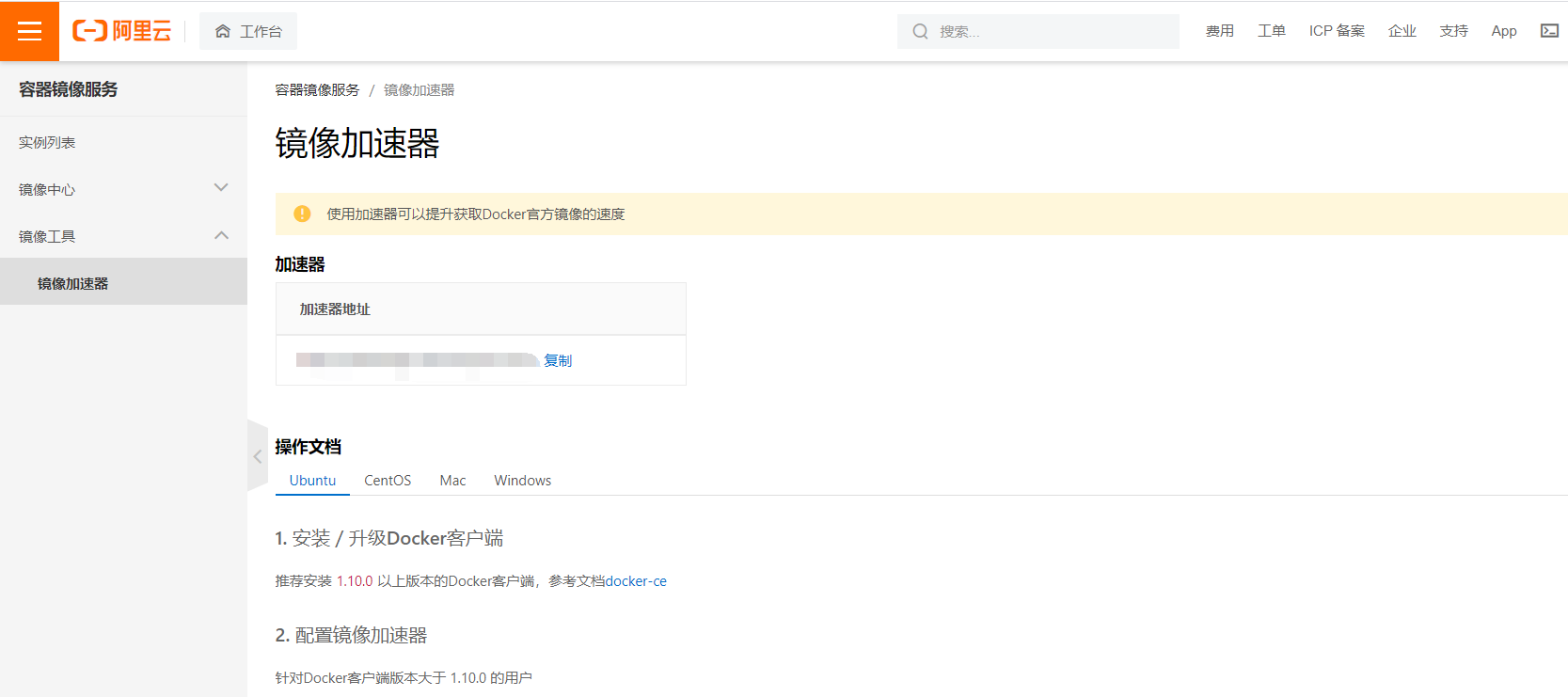Select 镜像加速器 sidebar item
Image resolution: width=1568 pixels, height=697 pixels.
point(123,281)
